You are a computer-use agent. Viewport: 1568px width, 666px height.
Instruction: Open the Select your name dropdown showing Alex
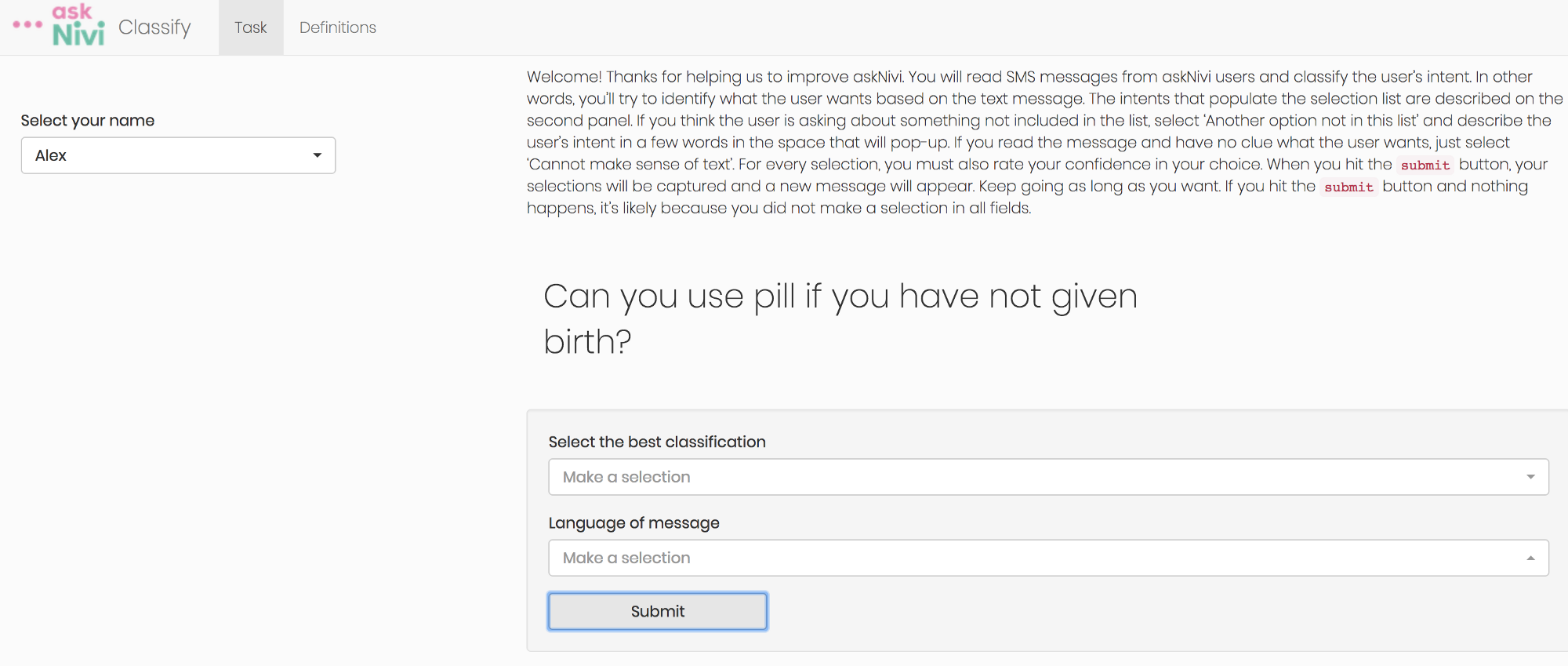click(178, 155)
